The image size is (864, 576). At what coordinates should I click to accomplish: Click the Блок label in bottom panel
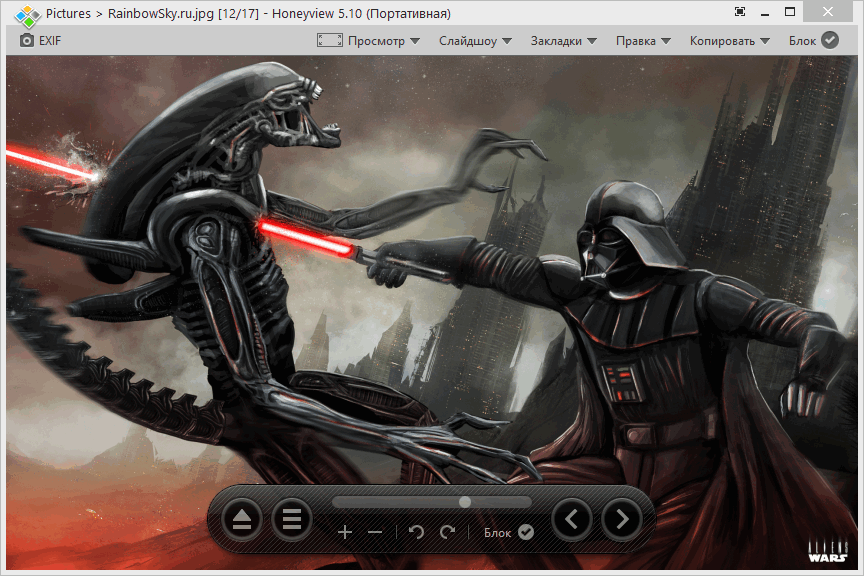(x=498, y=532)
